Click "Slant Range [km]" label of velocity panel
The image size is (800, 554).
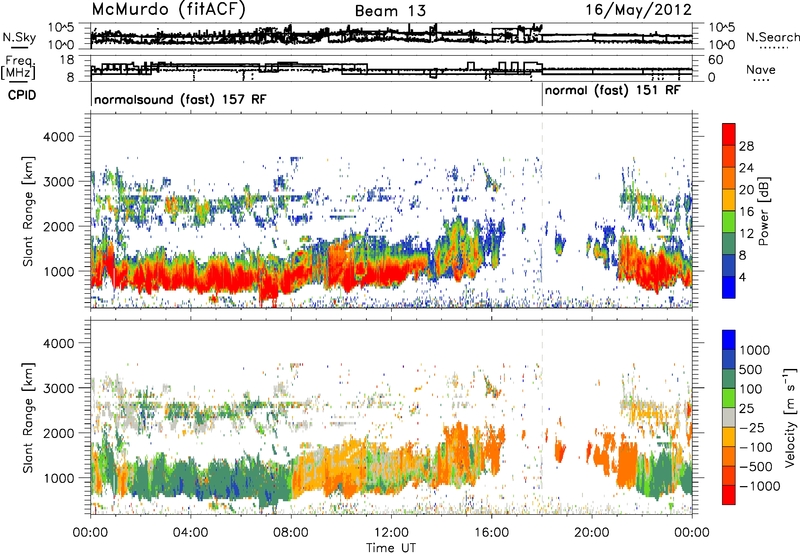tap(28, 417)
